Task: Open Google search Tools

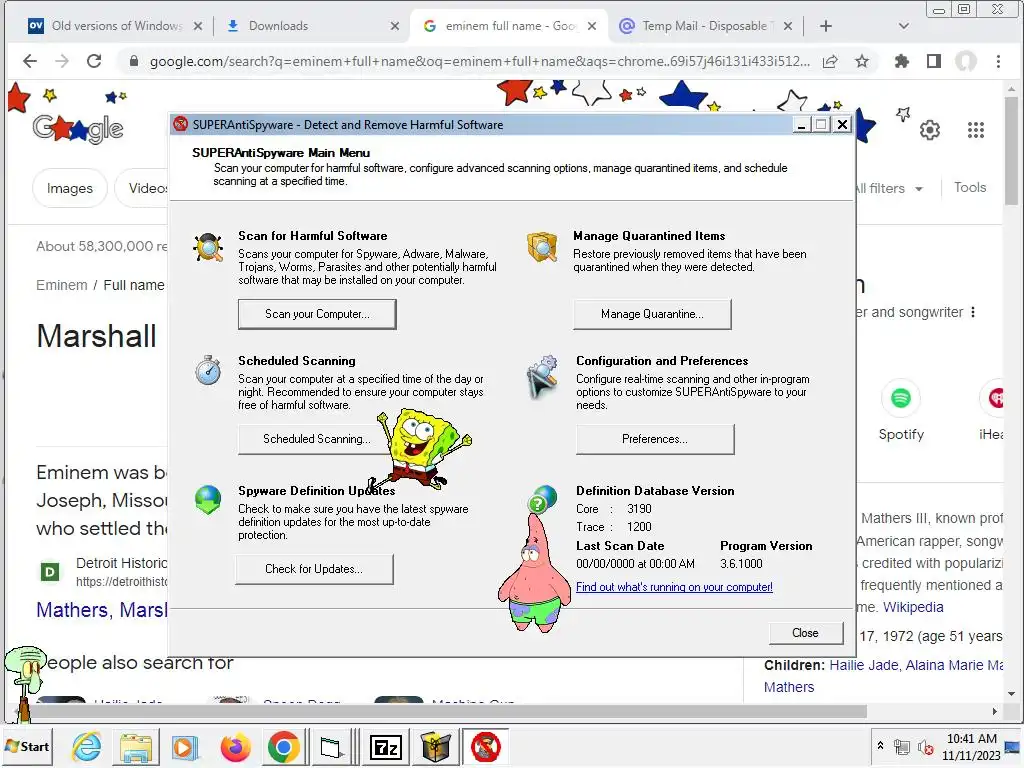Action: click(x=970, y=187)
